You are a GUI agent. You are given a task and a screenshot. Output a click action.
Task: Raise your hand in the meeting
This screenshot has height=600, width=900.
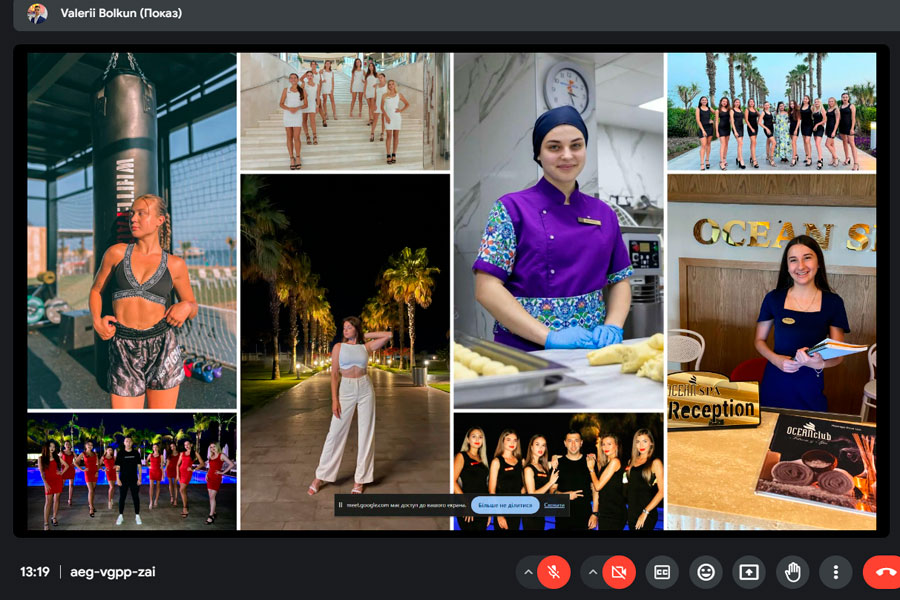point(792,572)
